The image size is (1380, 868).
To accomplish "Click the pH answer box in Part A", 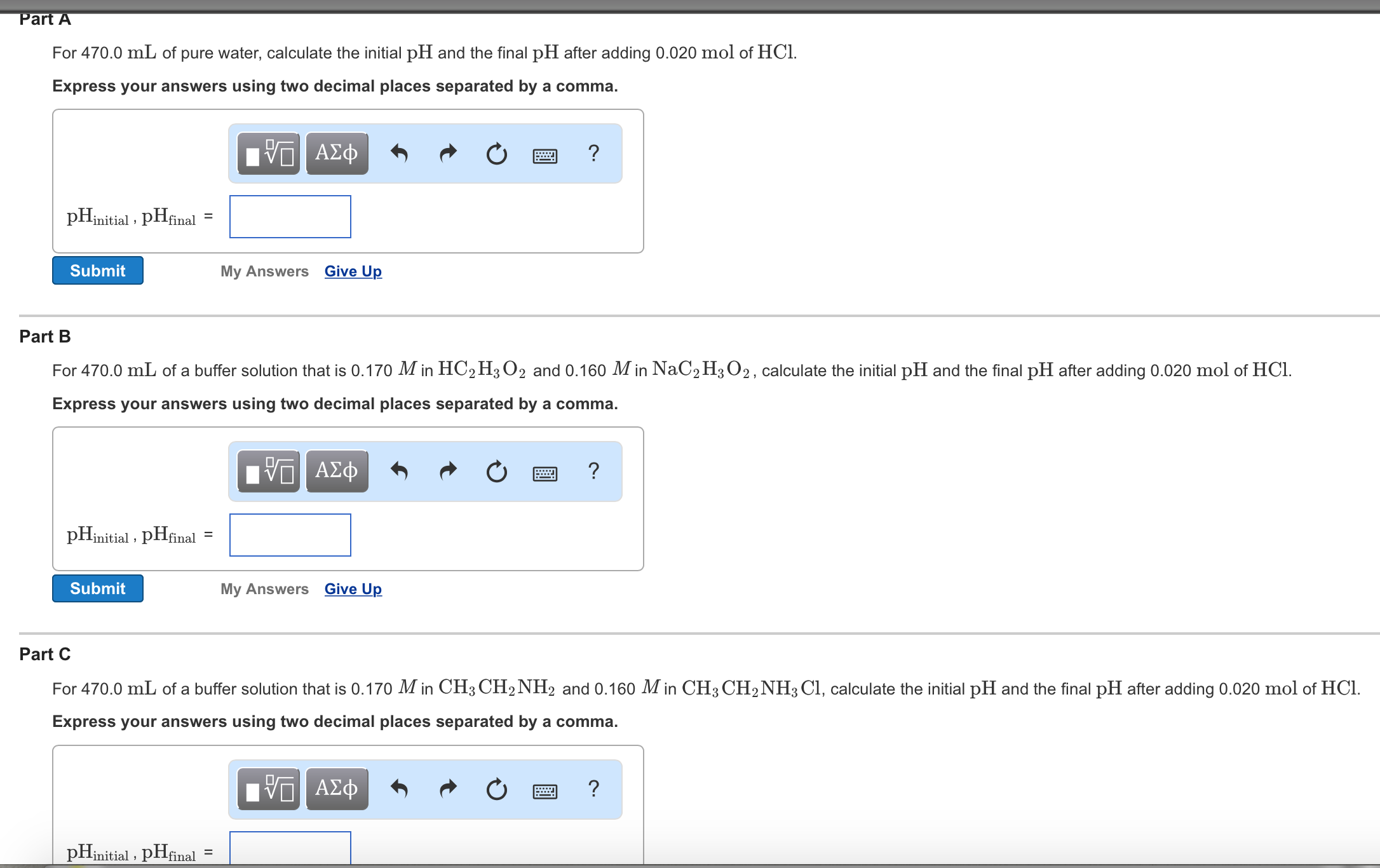I will click(x=290, y=217).
